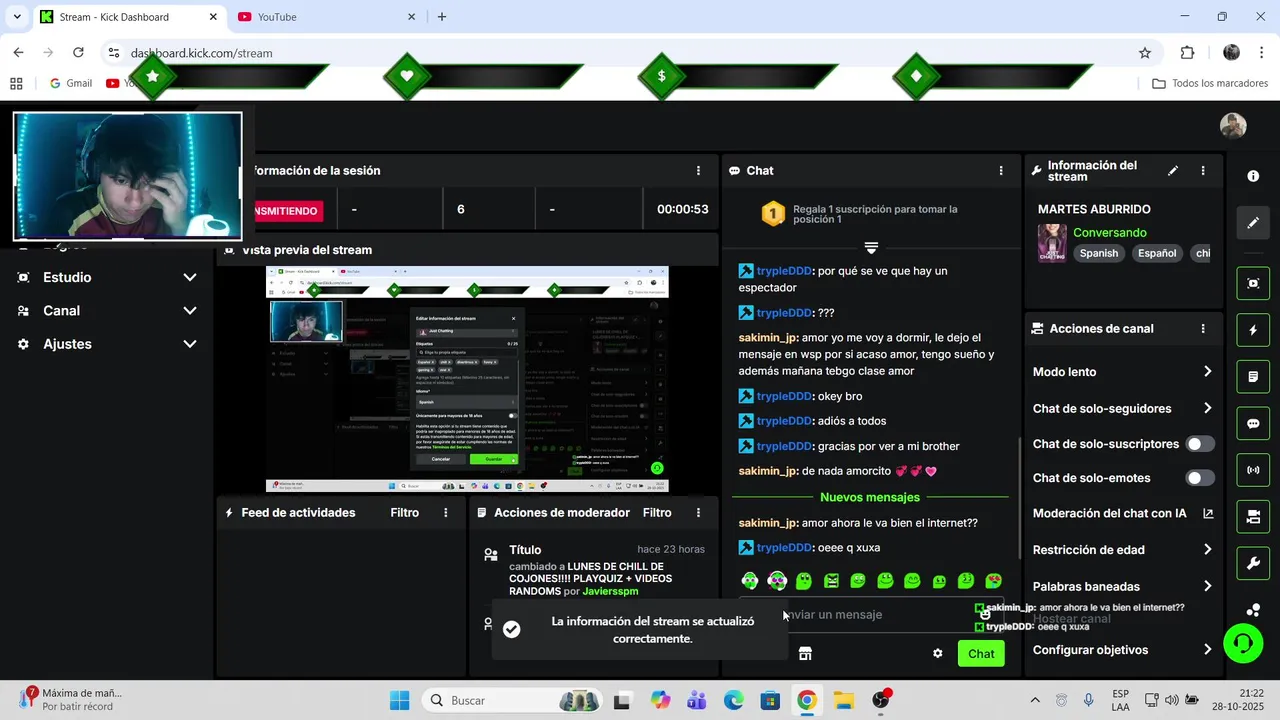This screenshot has width=1280, height=720.
Task: Reload the page with browser refresh
Action: [78, 53]
